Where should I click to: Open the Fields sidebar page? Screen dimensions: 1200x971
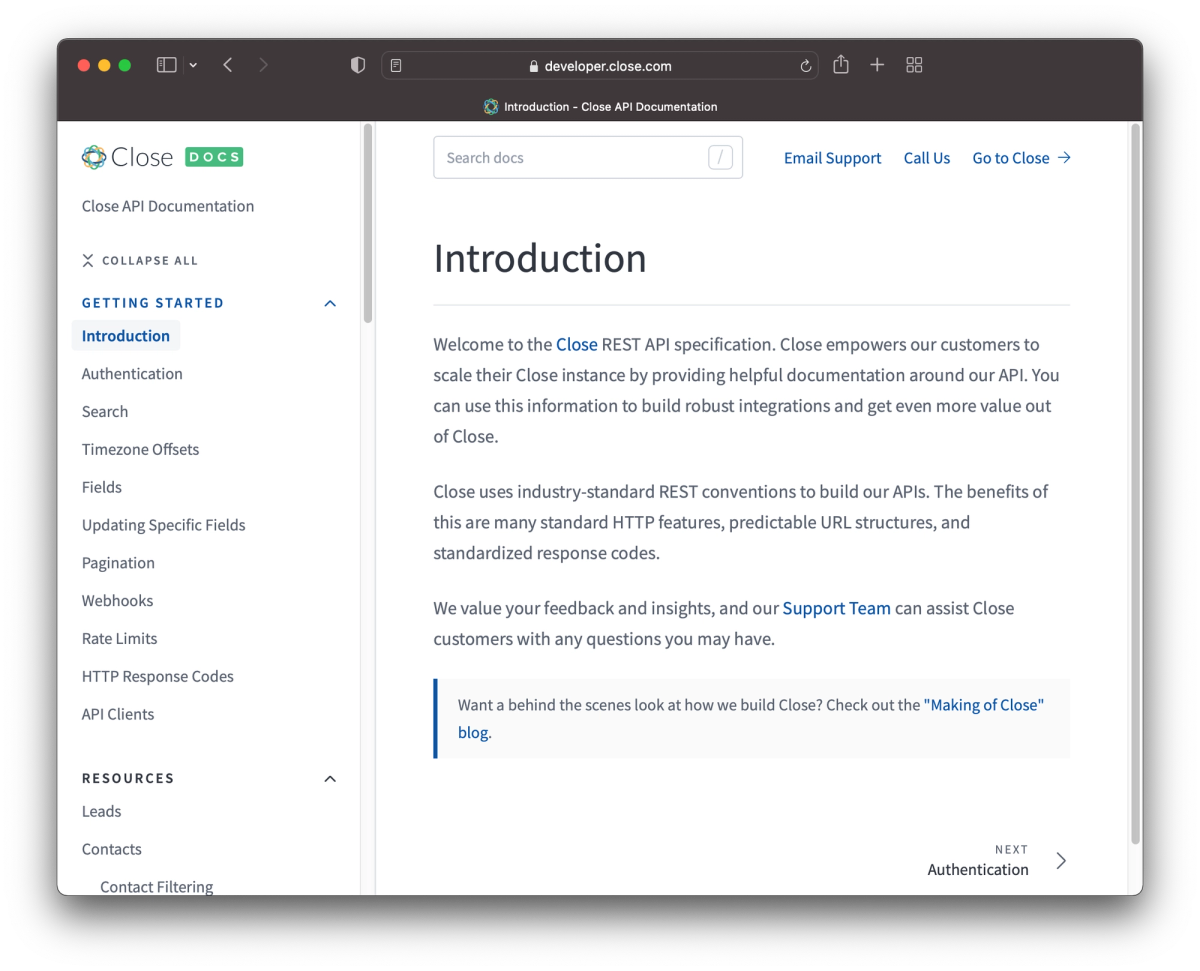(x=102, y=487)
